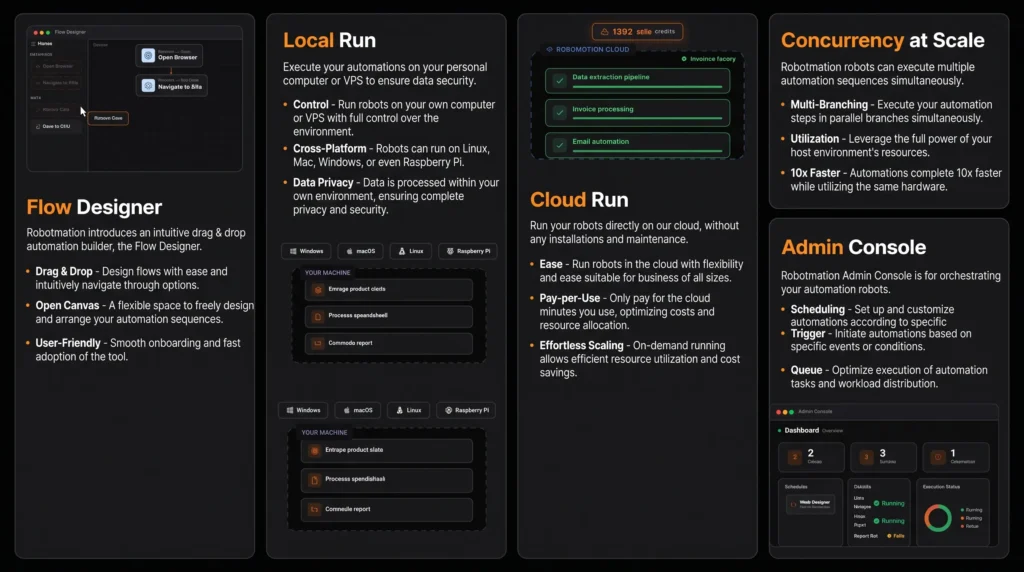Click the Scheduling bullet label

coord(818,309)
